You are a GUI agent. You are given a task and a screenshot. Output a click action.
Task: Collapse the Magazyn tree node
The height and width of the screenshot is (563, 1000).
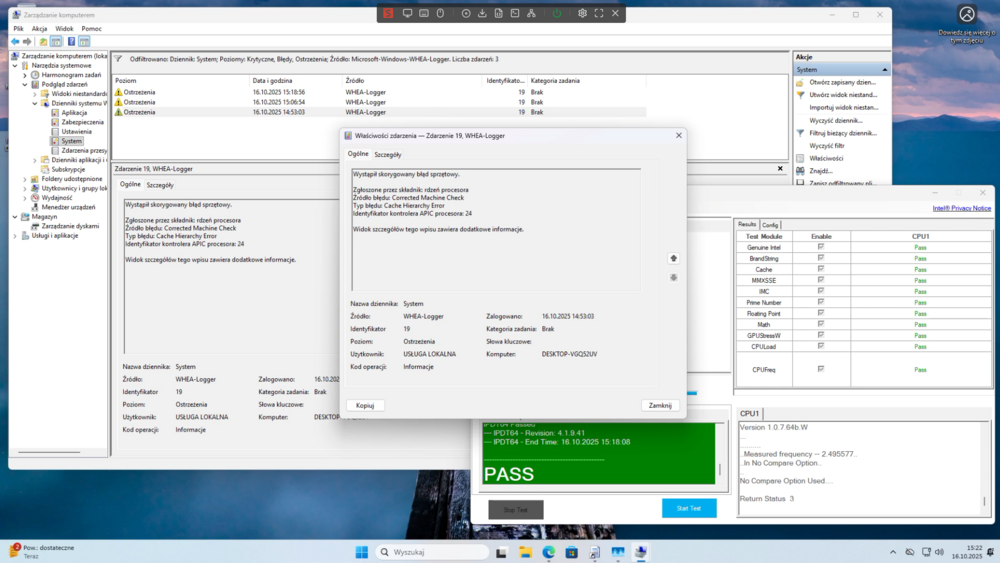pos(15,217)
